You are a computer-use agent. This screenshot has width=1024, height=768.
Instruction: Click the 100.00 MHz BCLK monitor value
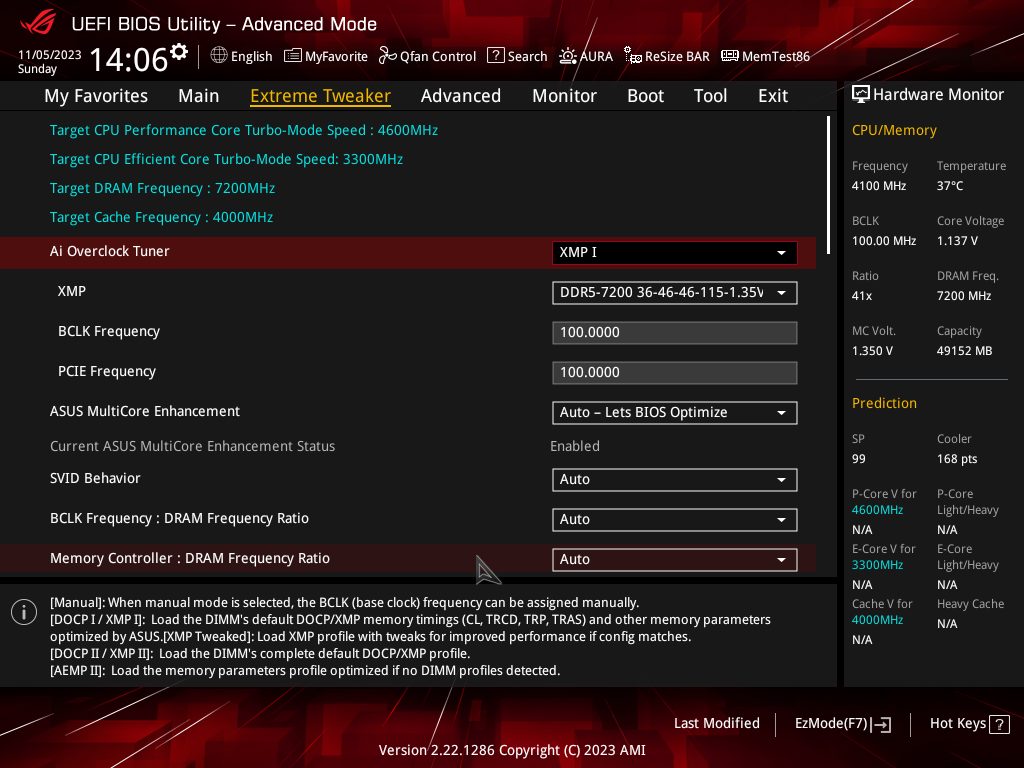[884, 241]
